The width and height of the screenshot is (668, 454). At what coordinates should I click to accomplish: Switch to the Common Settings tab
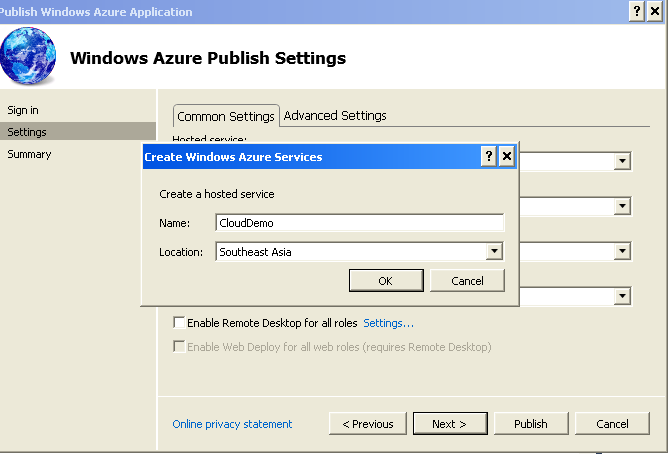coord(226,116)
